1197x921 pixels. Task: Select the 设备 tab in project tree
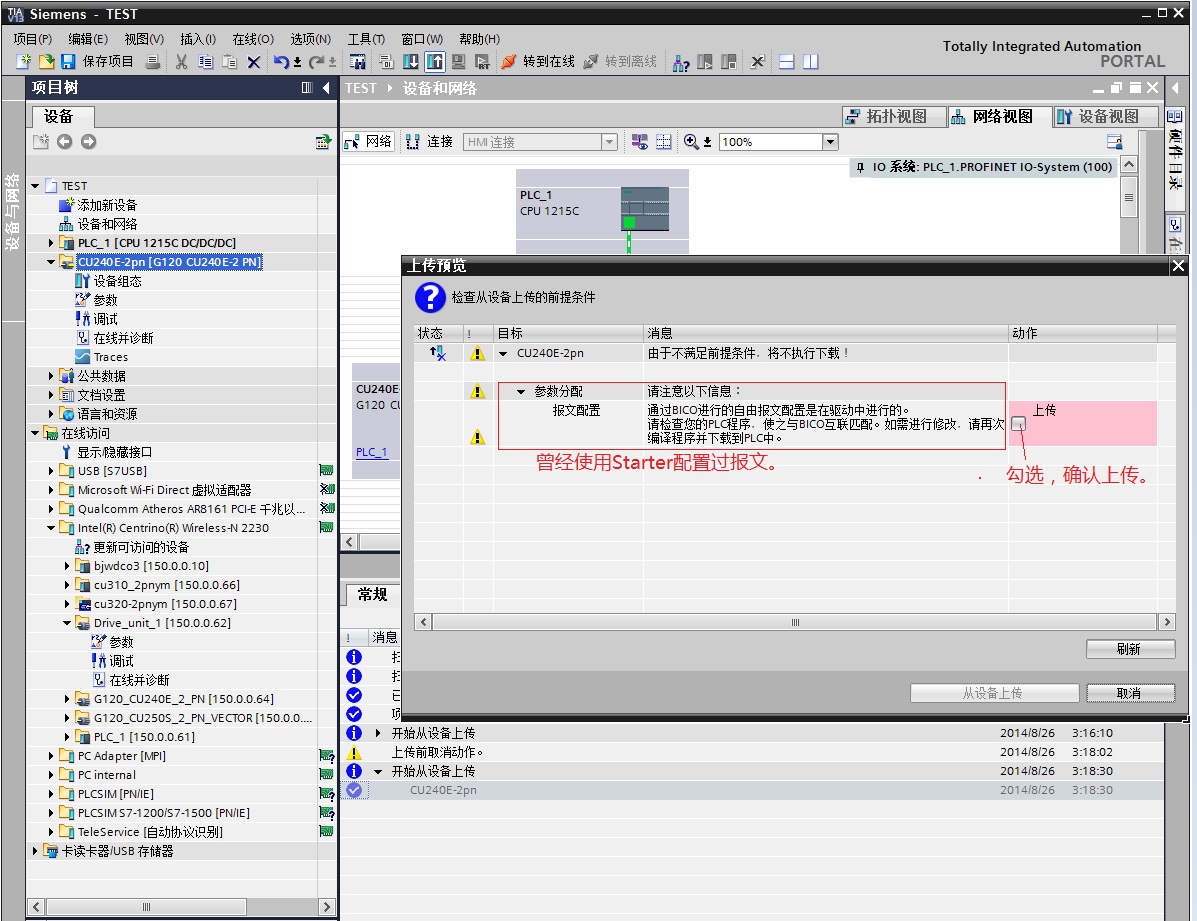63,116
